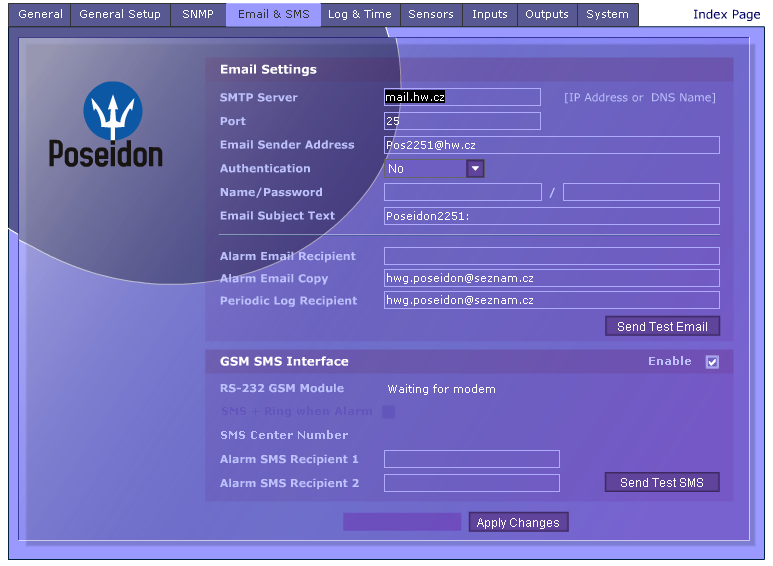Send a test email
The image size is (773, 566).
(x=662, y=326)
